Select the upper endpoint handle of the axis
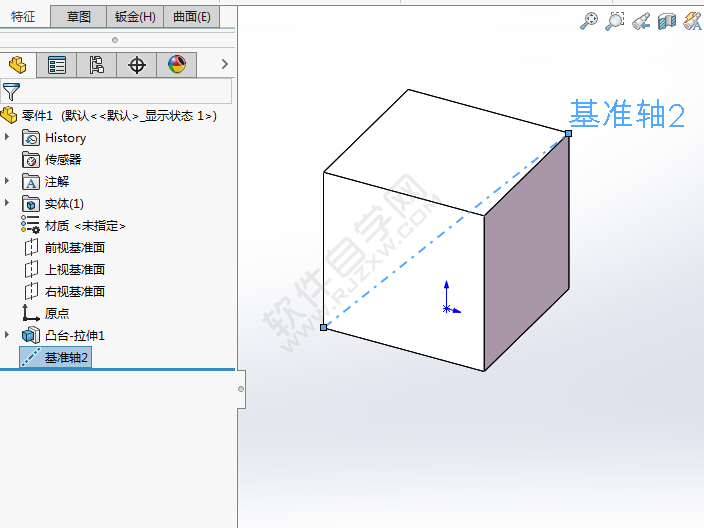The image size is (704, 528). point(568,133)
